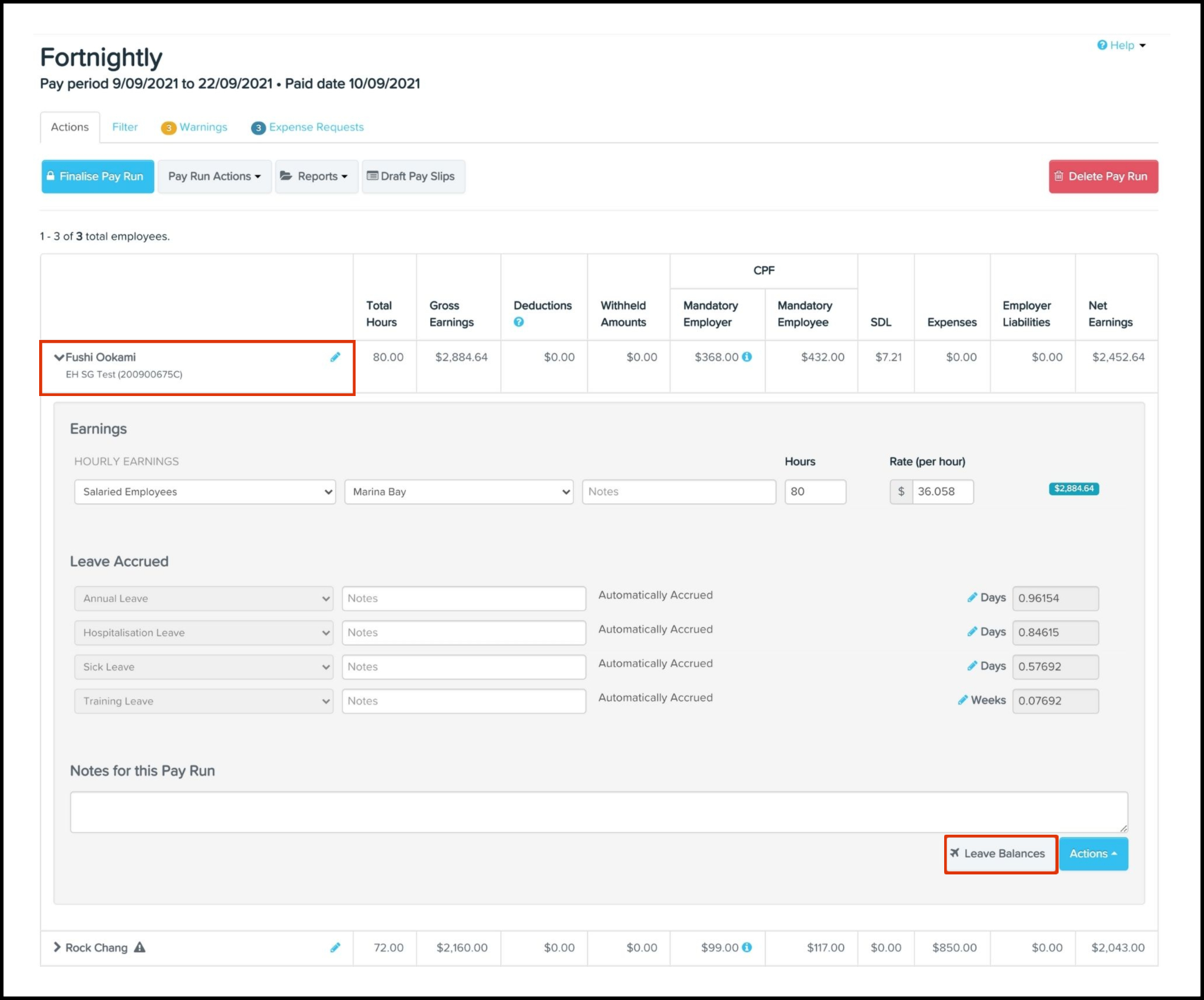Open Pay Run Actions dropdown menu
Viewport: 1204px width, 1000px height.
coord(214,176)
